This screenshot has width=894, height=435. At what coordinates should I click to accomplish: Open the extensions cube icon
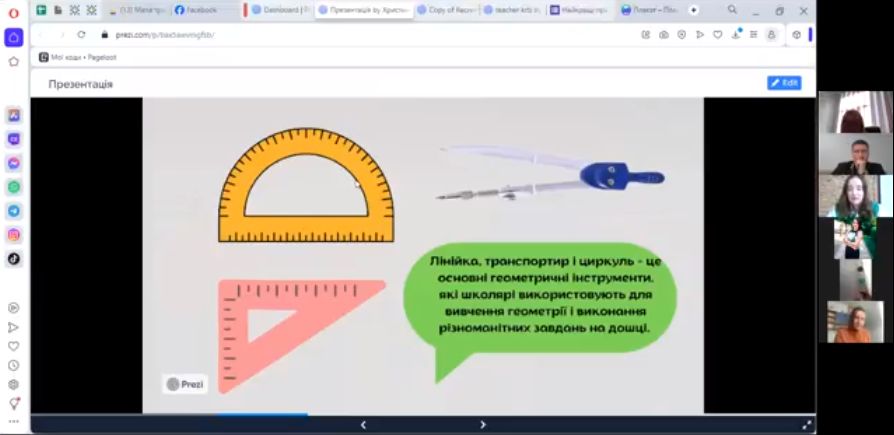click(x=797, y=34)
